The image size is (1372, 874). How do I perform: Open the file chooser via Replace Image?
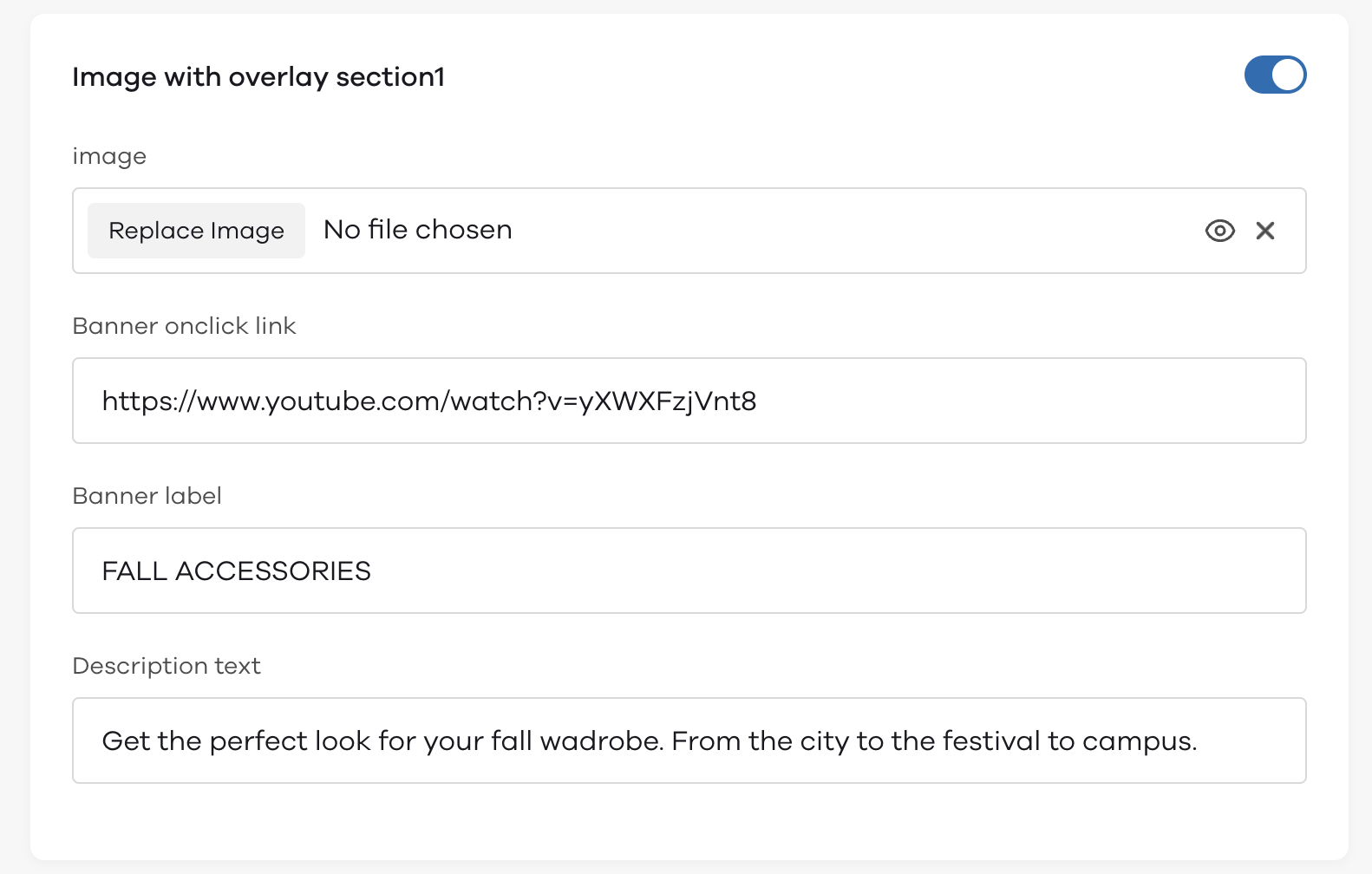pos(196,231)
